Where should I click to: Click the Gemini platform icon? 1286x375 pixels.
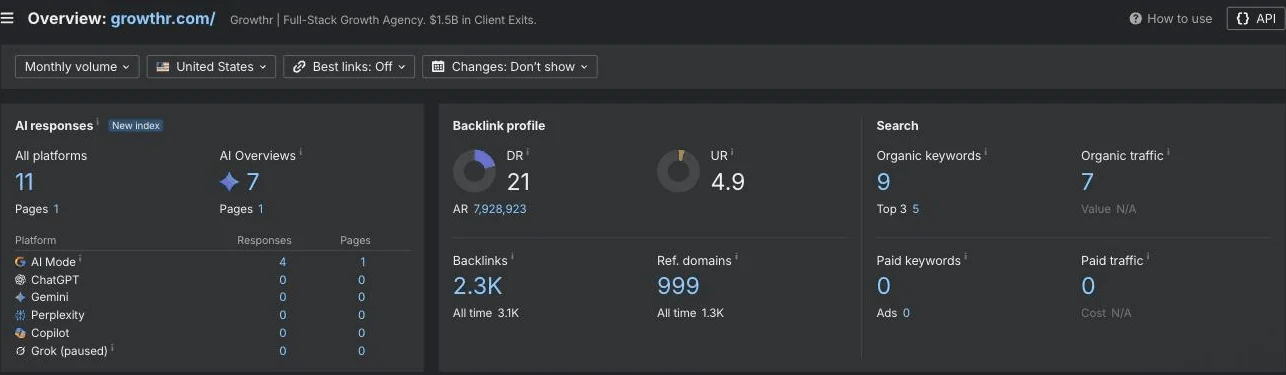tap(20, 297)
